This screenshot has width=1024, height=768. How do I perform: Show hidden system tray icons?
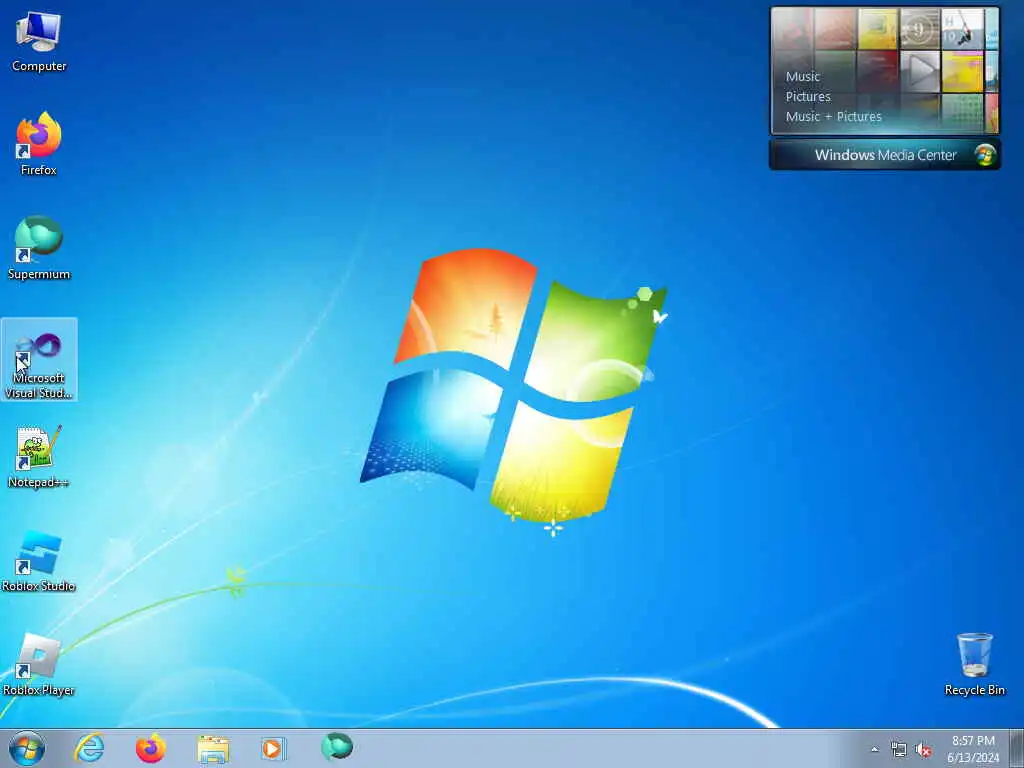[874, 750]
